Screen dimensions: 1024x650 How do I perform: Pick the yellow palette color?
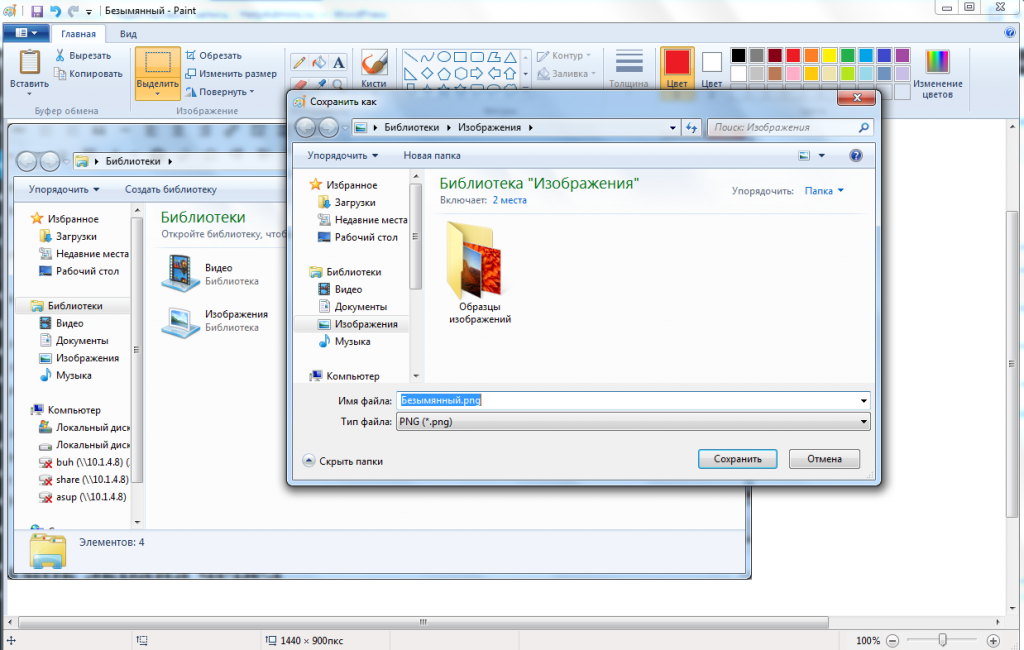pos(829,56)
